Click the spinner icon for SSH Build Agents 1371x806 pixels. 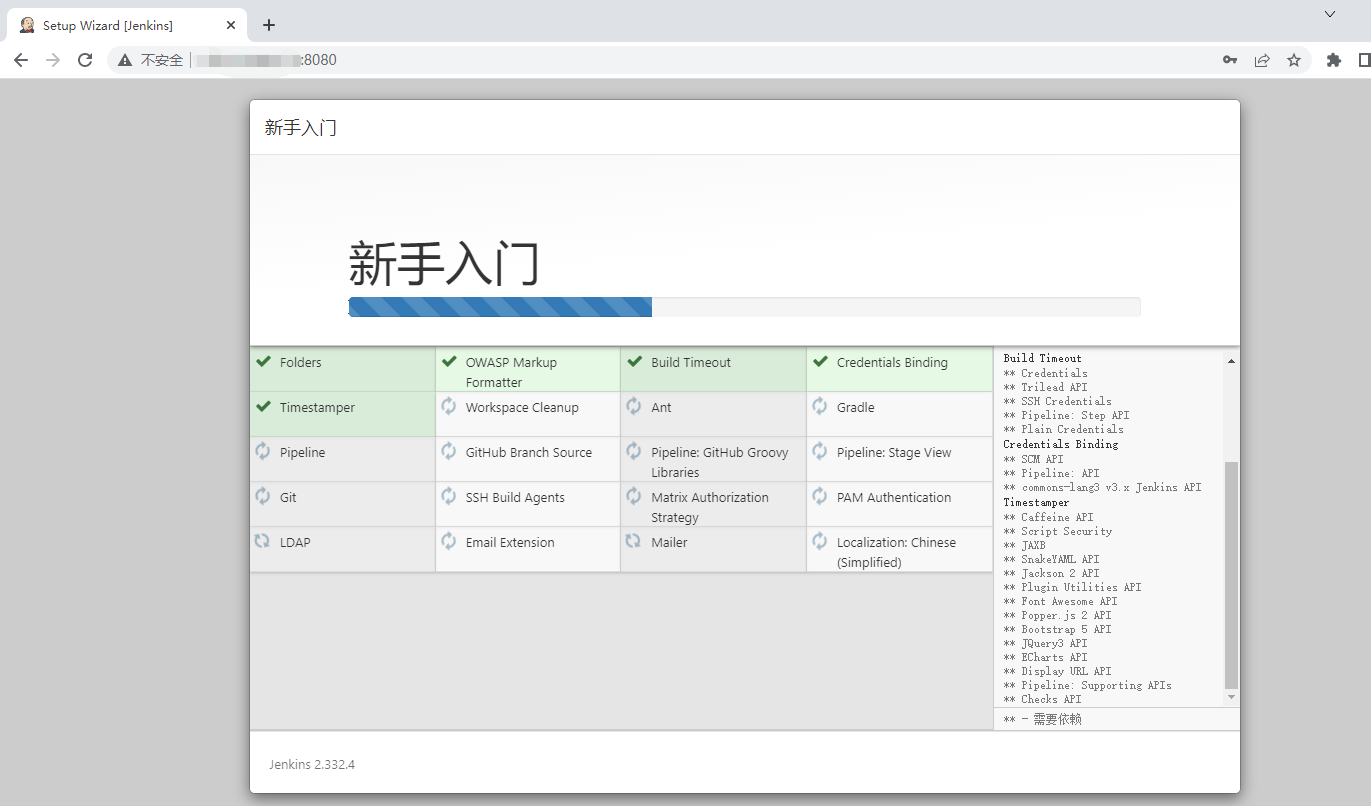coord(449,496)
